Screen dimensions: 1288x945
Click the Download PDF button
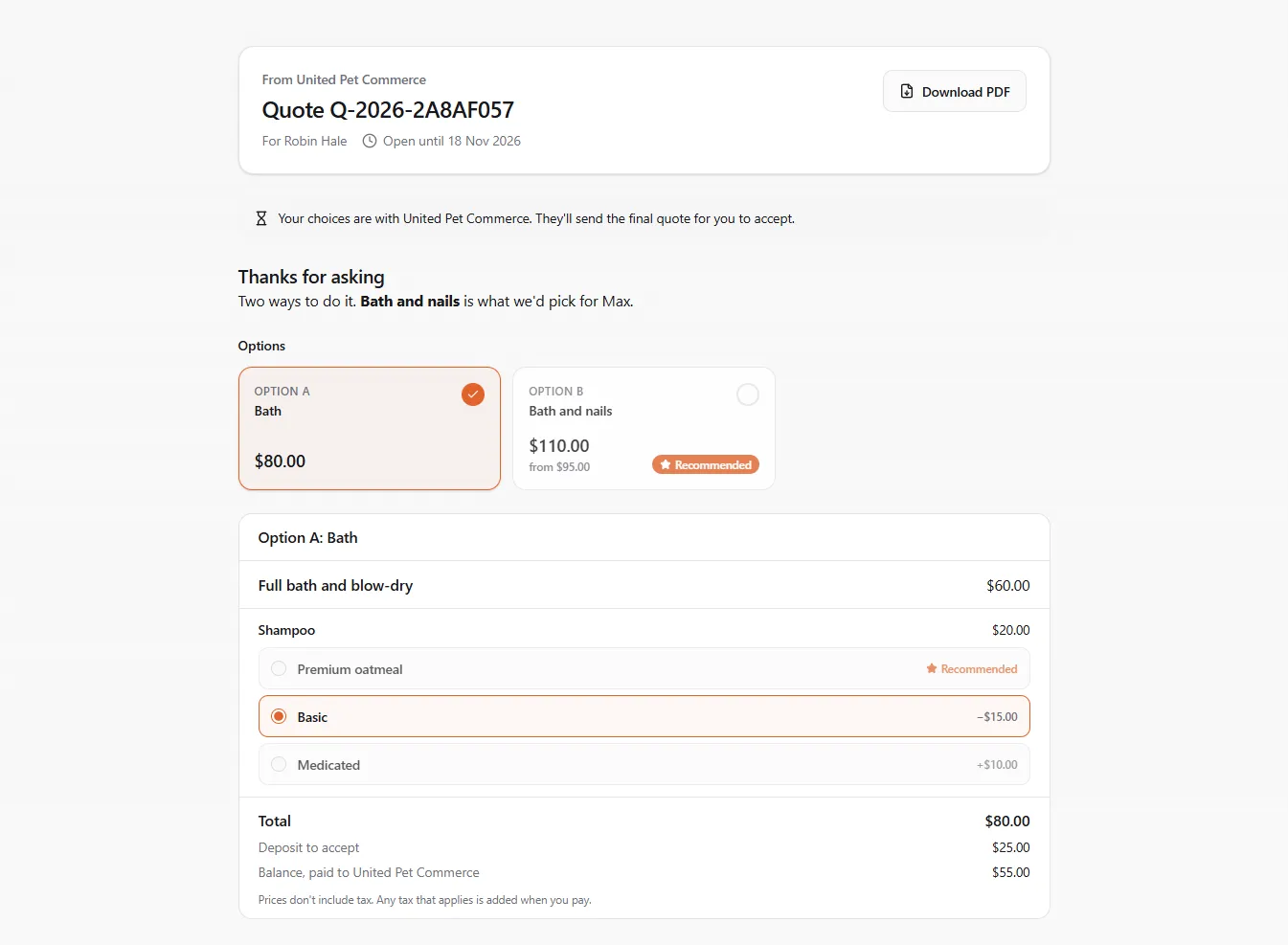(x=954, y=92)
